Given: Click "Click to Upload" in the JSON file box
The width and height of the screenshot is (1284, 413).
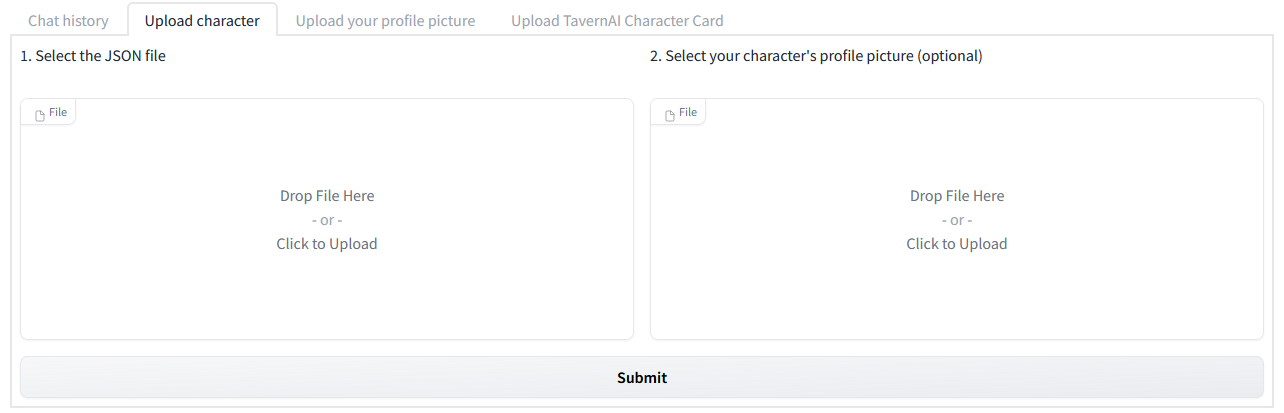Looking at the screenshot, I should 327,244.
